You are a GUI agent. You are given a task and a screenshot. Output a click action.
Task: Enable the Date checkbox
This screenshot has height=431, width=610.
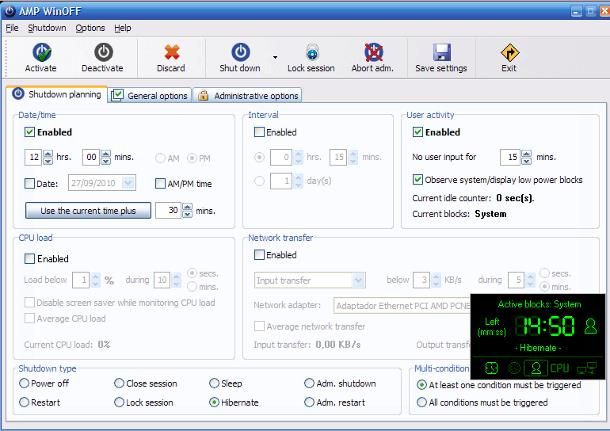point(30,183)
